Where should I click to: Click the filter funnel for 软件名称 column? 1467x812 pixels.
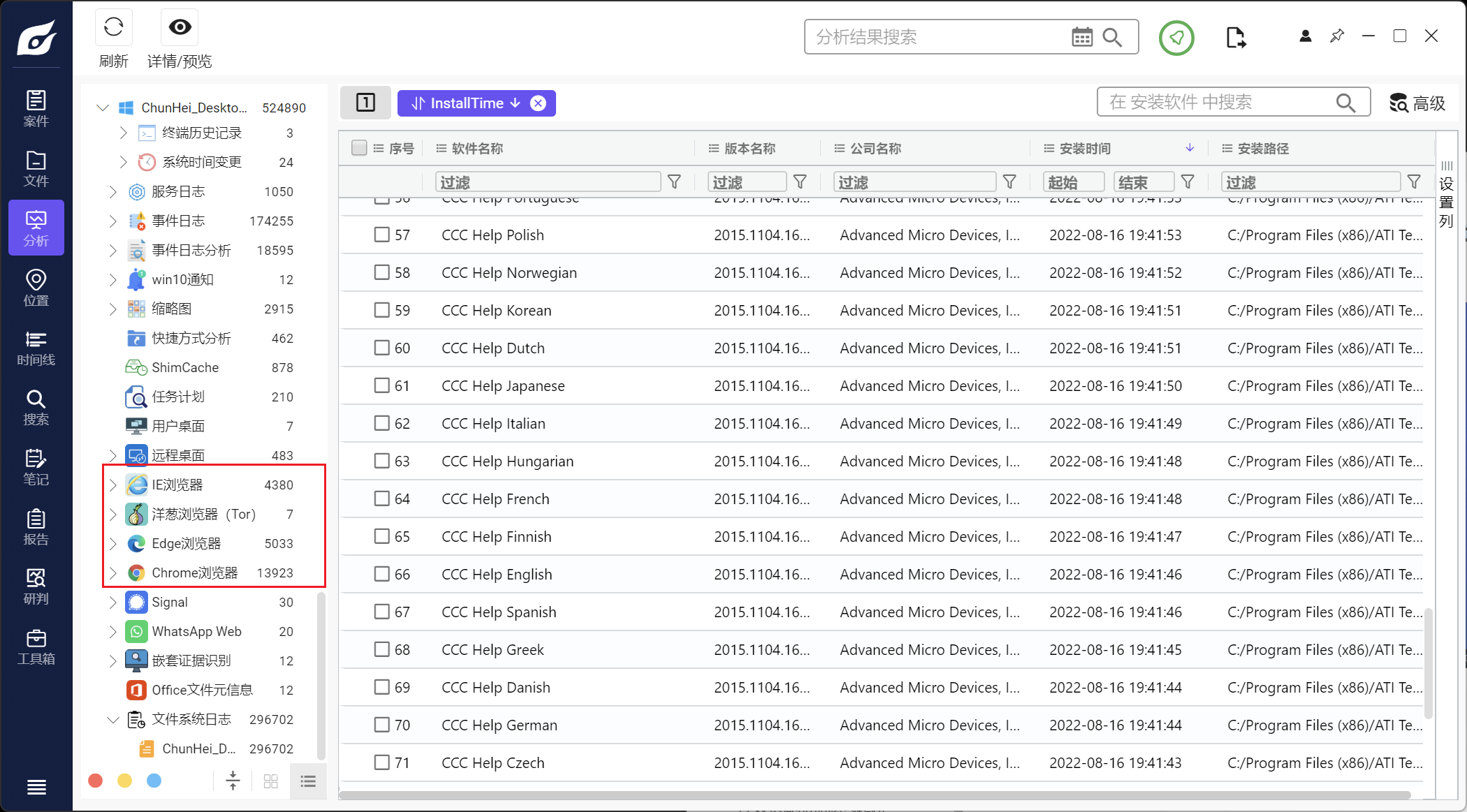coord(674,182)
